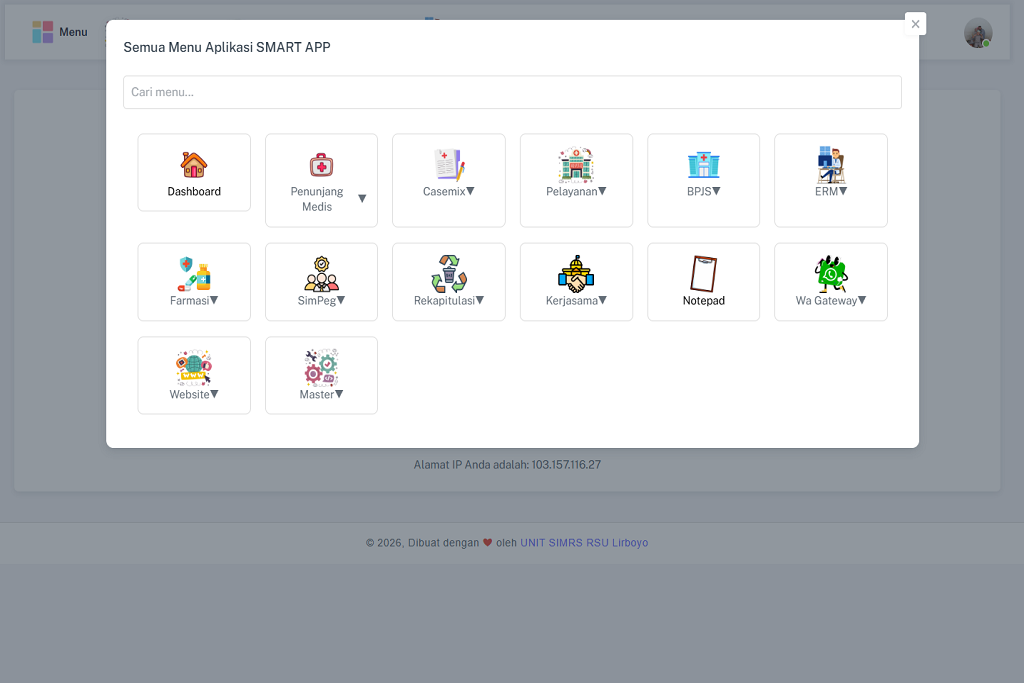Expand the Wa Gateway dropdown arrow
This screenshot has height=683, width=1024.
pos(862,300)
